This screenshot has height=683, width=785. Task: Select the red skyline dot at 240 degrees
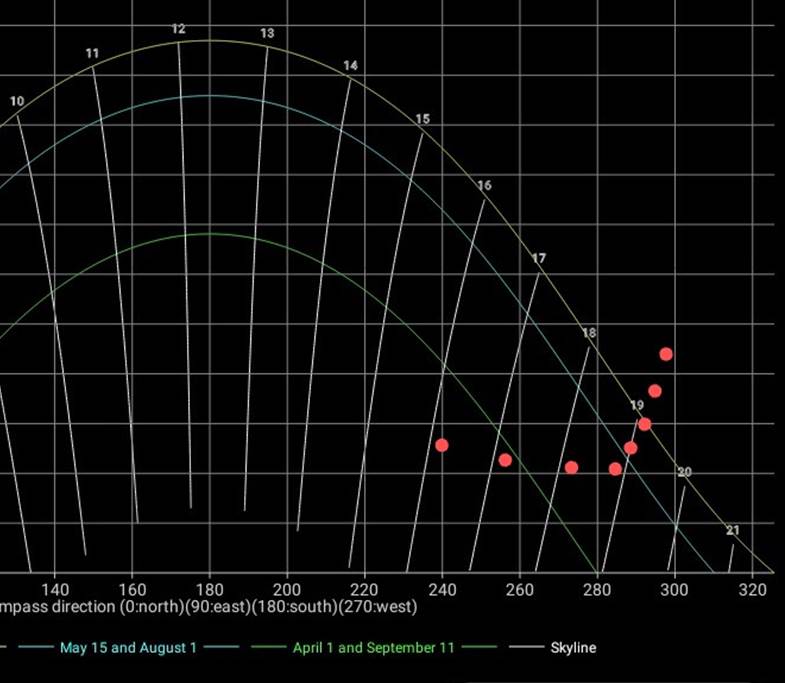[442, 445]
